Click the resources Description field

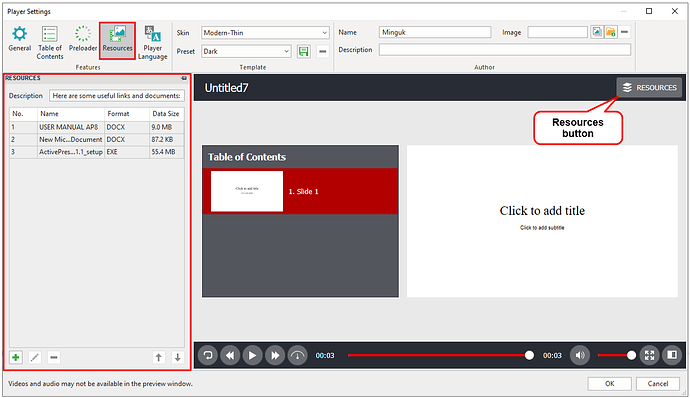[x=117, y=96]
